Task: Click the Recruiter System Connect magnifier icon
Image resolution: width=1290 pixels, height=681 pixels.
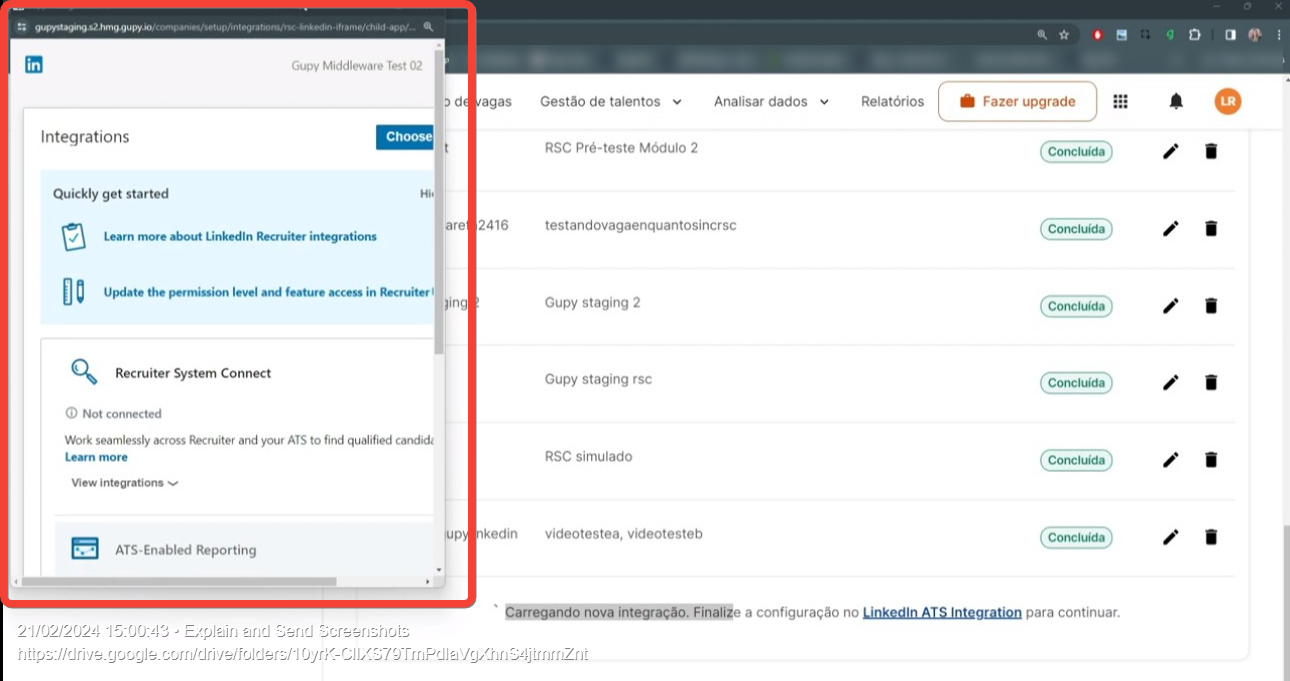Action: (84, 372)
